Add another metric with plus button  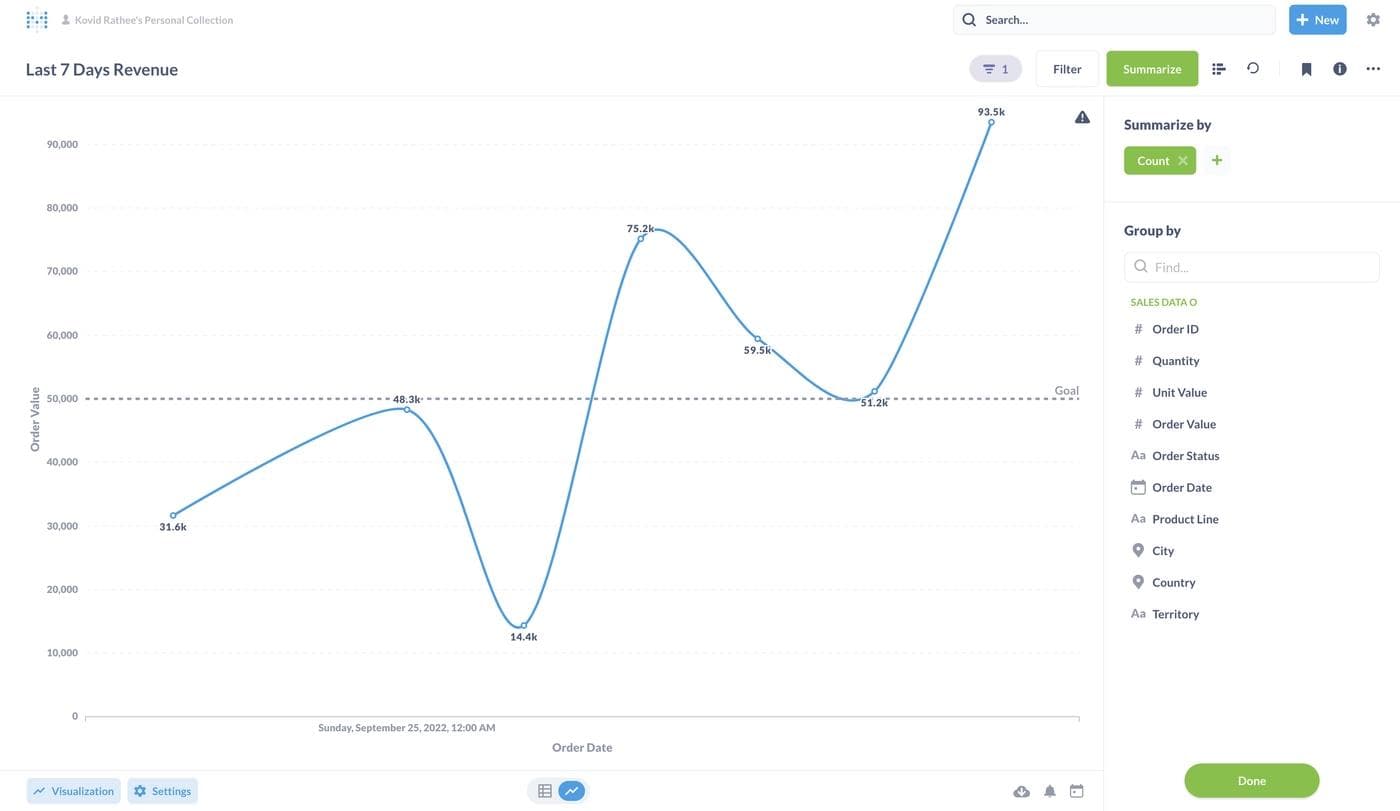tap(1217, 160)
